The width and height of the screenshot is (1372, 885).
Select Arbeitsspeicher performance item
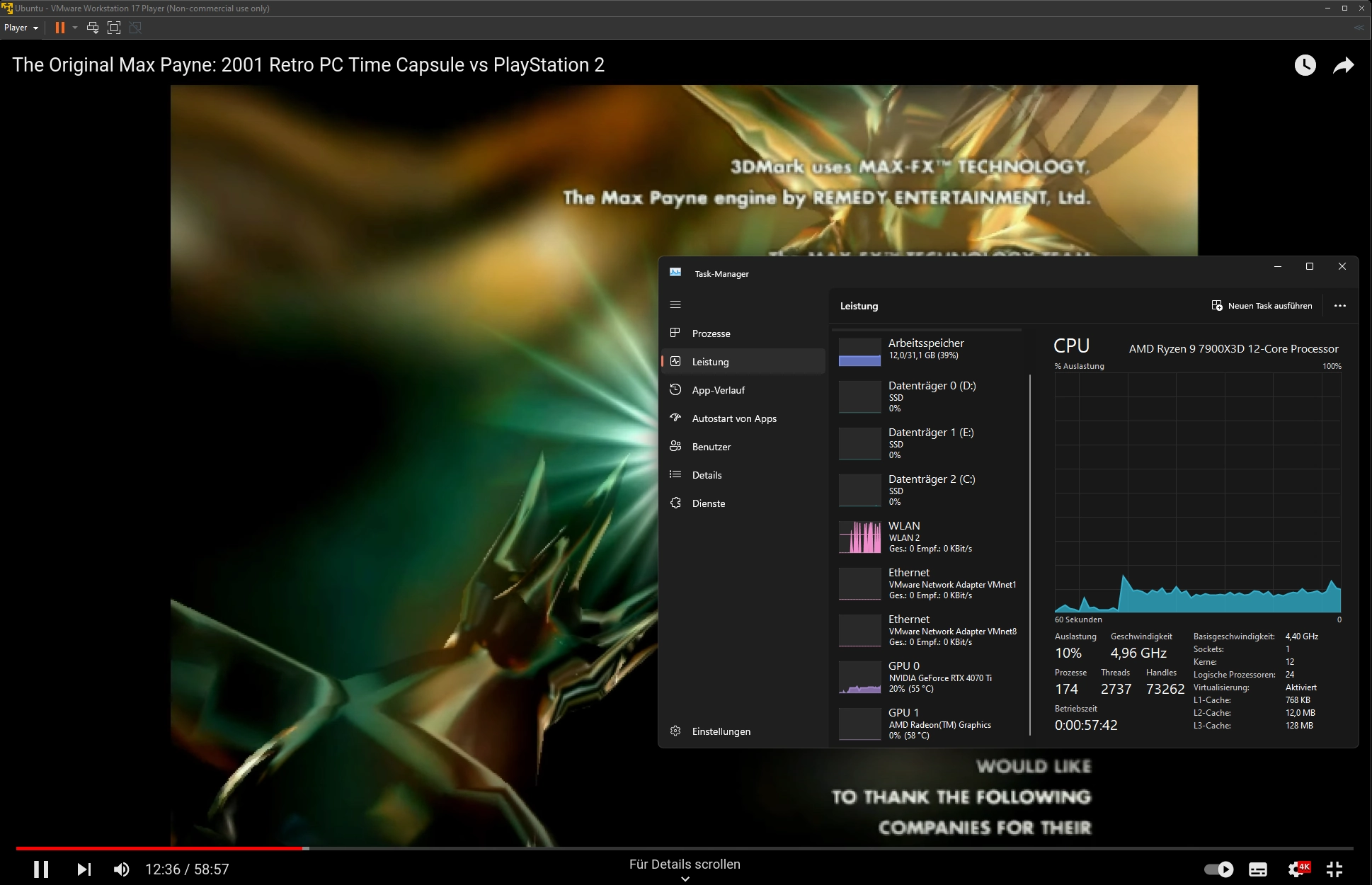point(929,350)
